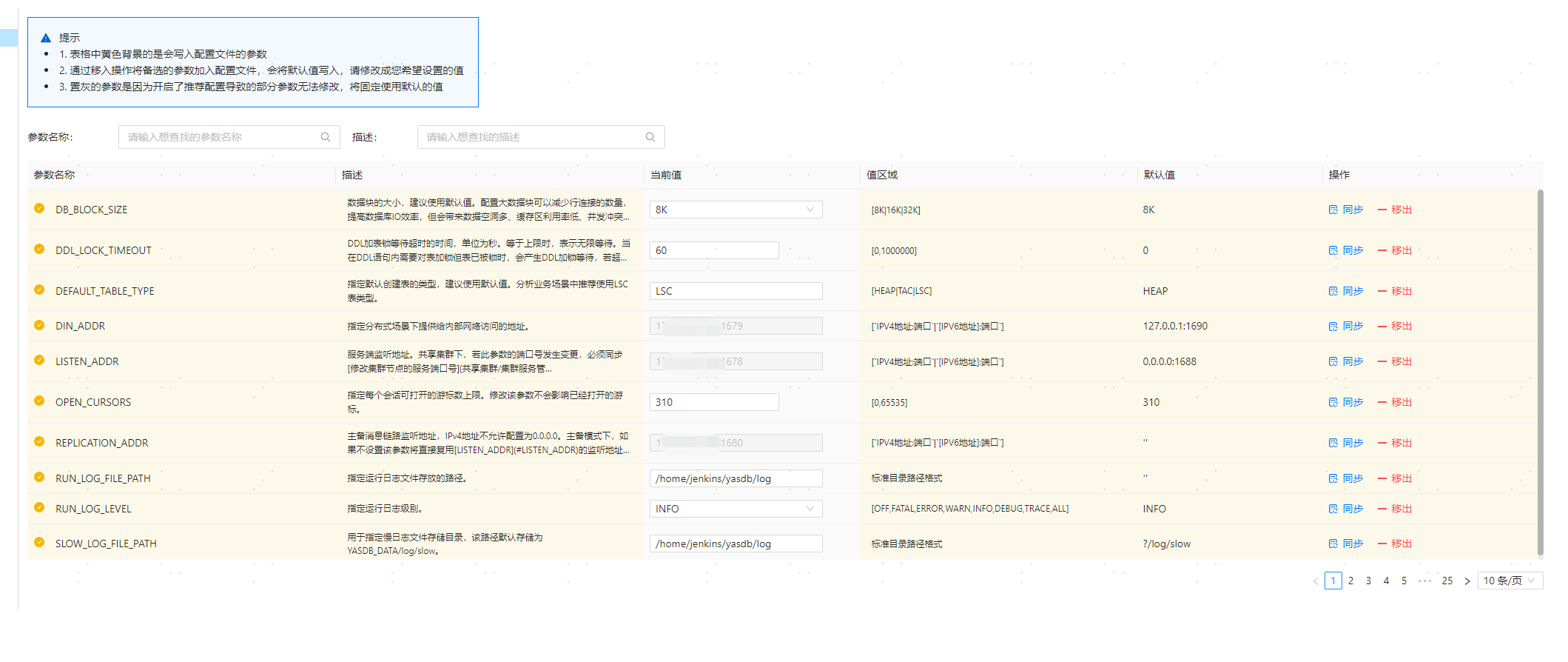This screenshot has width=1568, height=662.
Task: Expand RUN_LOG_LEVEL dropdown showing INFO
Action: tap(736, 509)
